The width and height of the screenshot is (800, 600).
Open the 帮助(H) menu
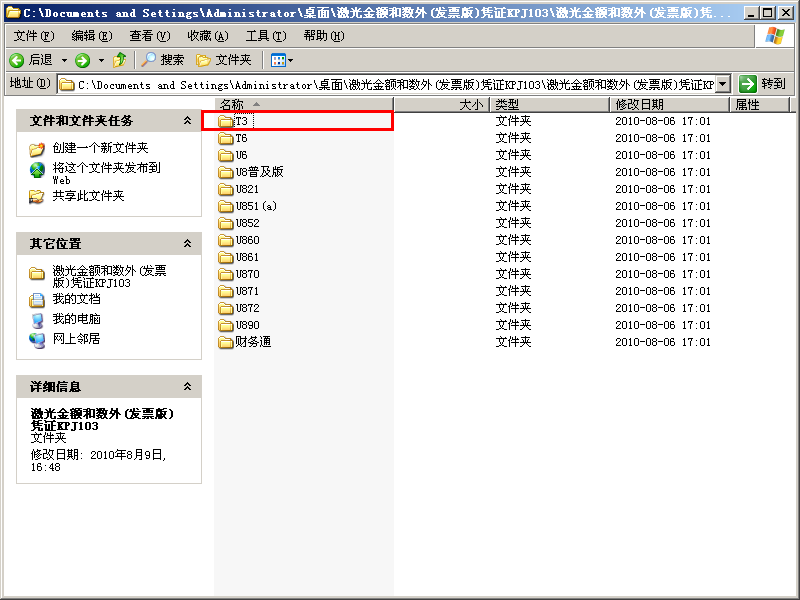click(324, 36)
